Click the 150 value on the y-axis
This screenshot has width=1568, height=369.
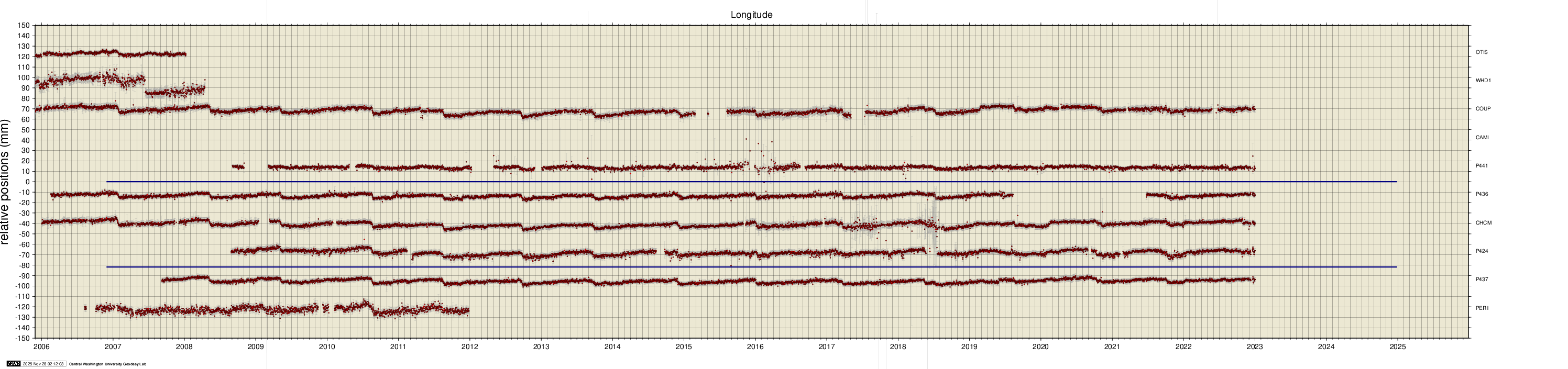[x=23, y=26]
